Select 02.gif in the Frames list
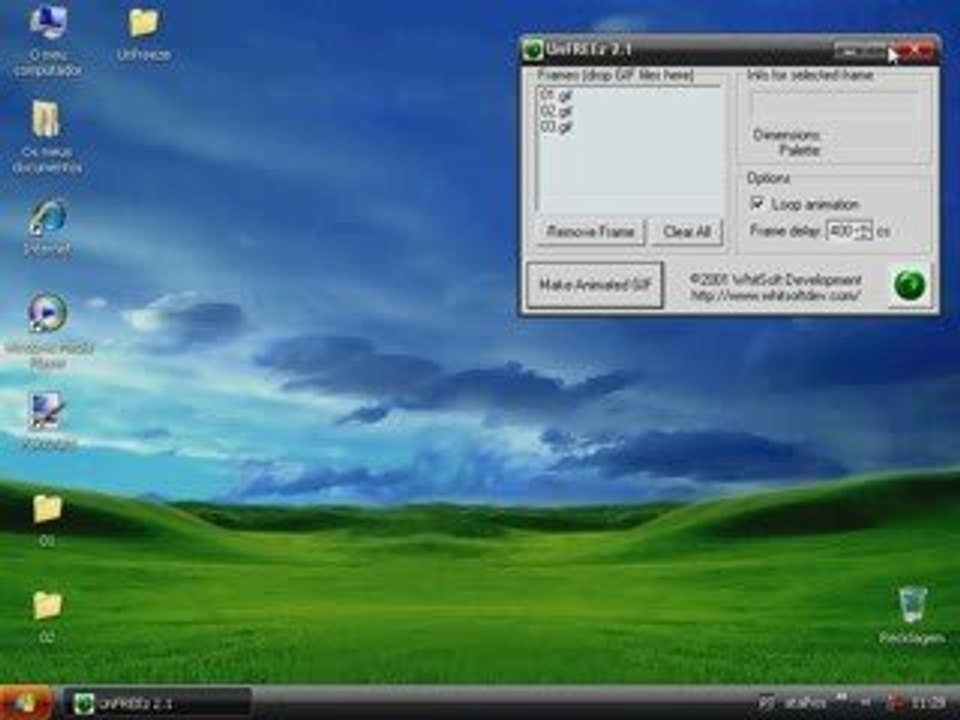 (x=556, y=111)
